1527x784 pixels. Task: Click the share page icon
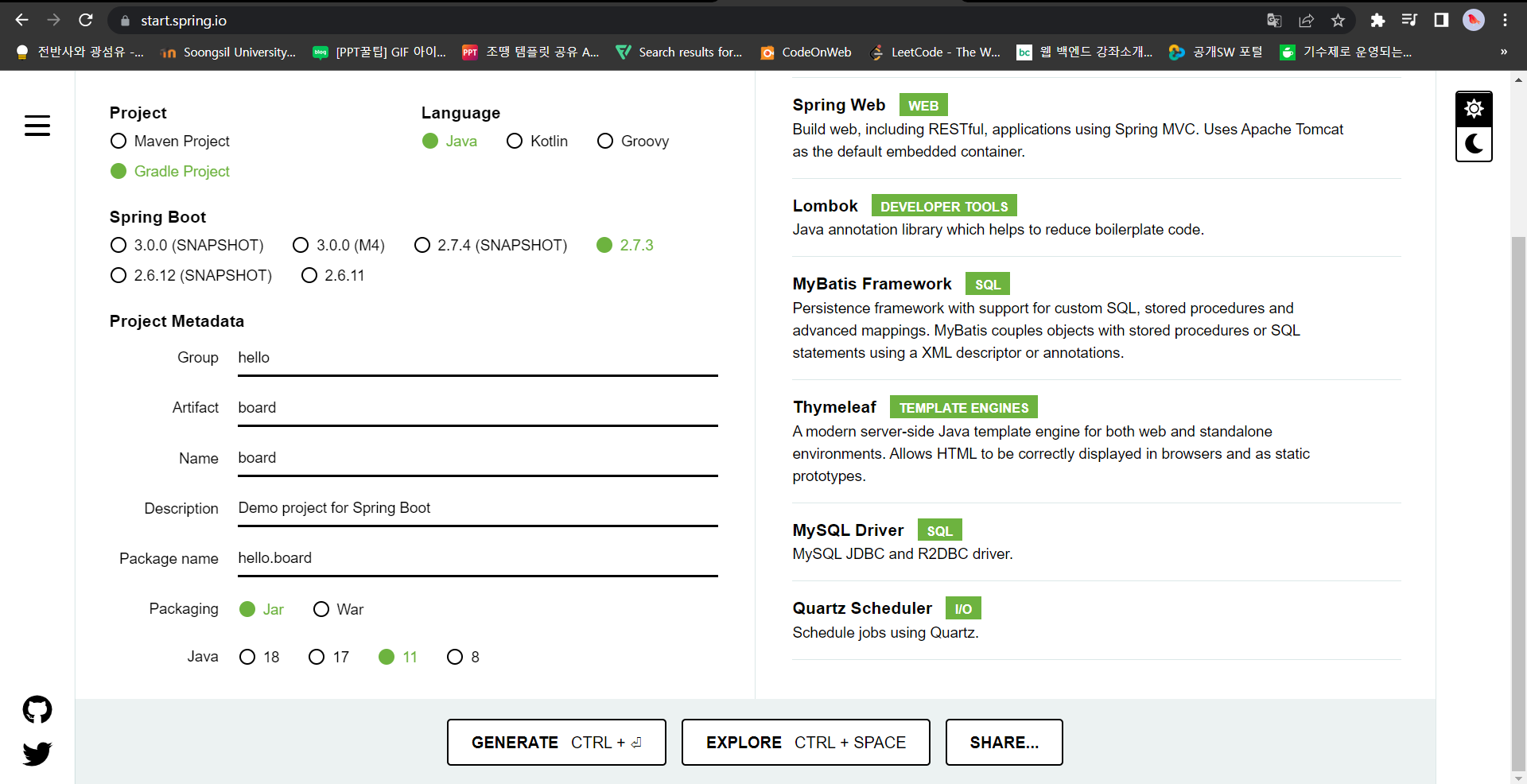coord(1306,21)
